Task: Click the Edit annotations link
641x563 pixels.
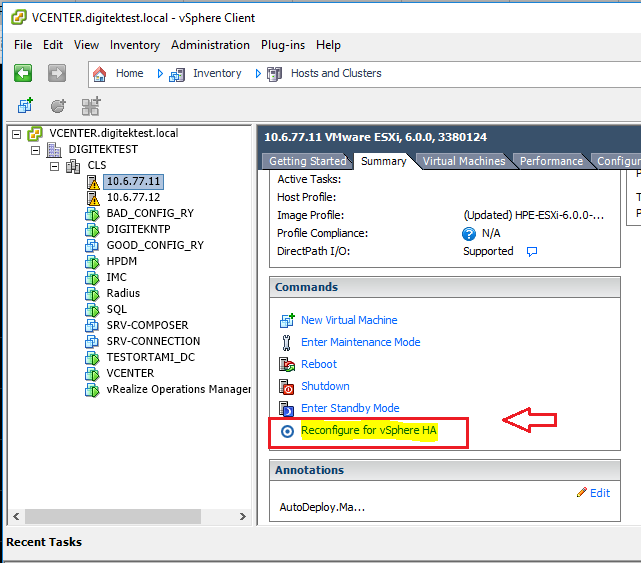Action: [x=600, y=493]
